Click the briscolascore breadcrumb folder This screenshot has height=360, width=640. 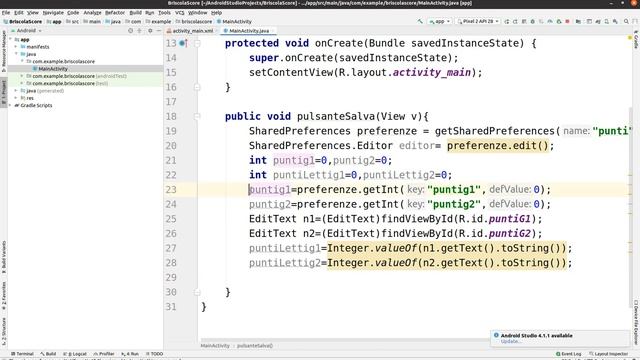[194, 22]
